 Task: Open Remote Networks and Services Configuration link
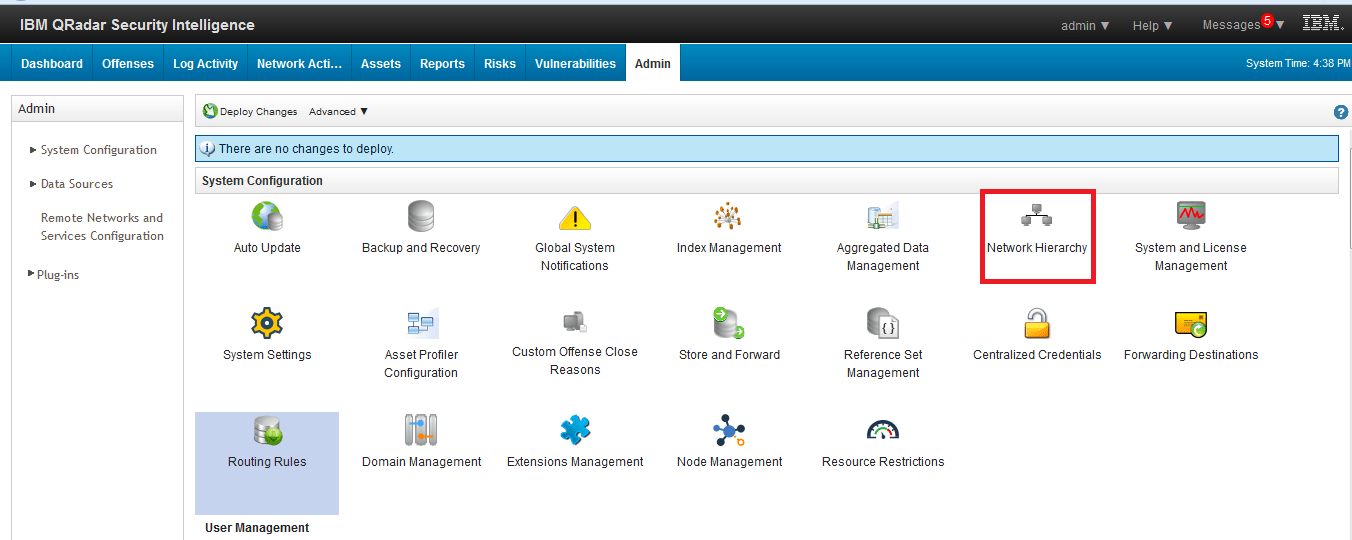pyautogui.click(x=102, y=227)
